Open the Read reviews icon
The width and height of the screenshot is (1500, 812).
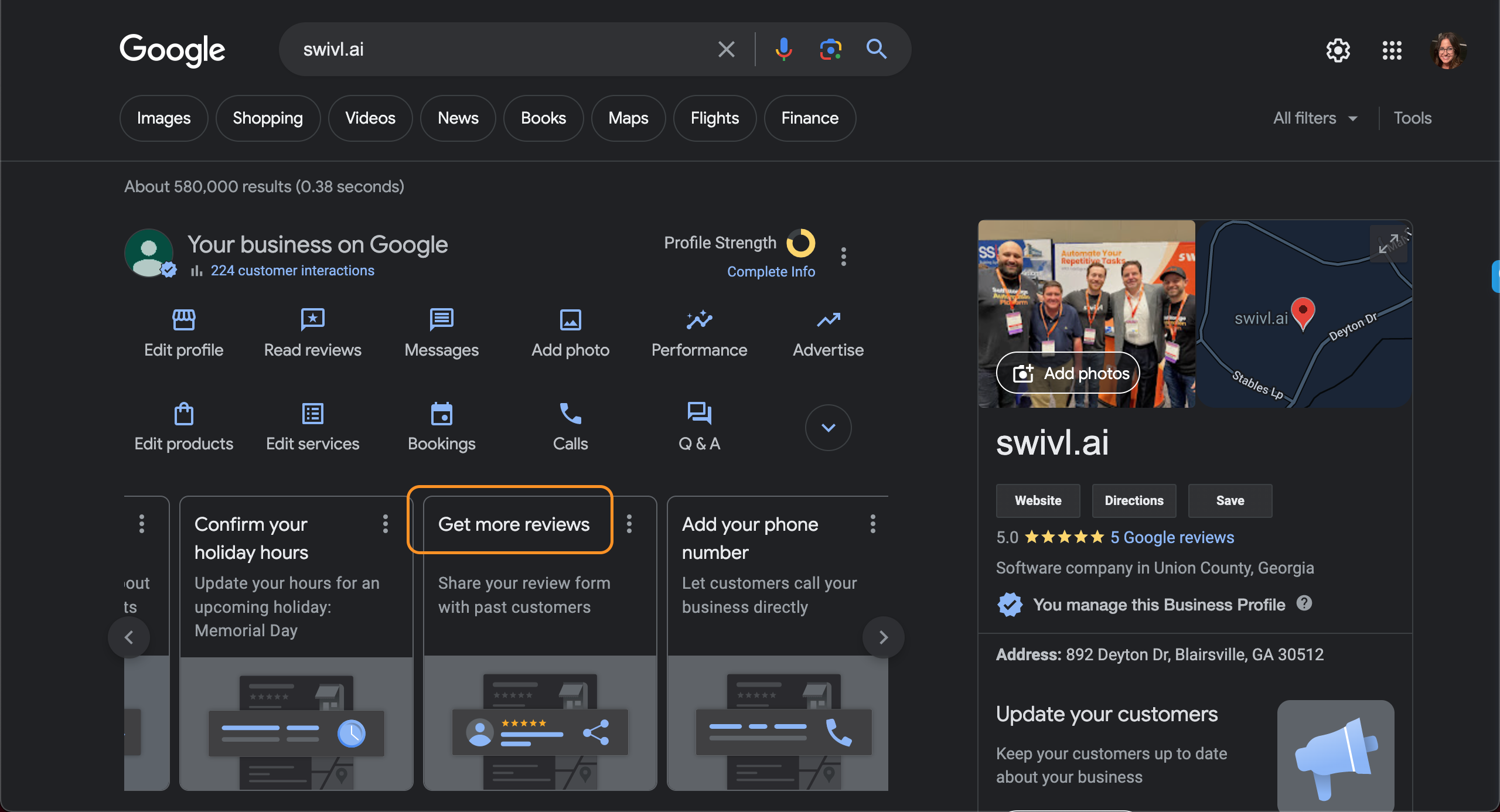click(x=312, y=320)
